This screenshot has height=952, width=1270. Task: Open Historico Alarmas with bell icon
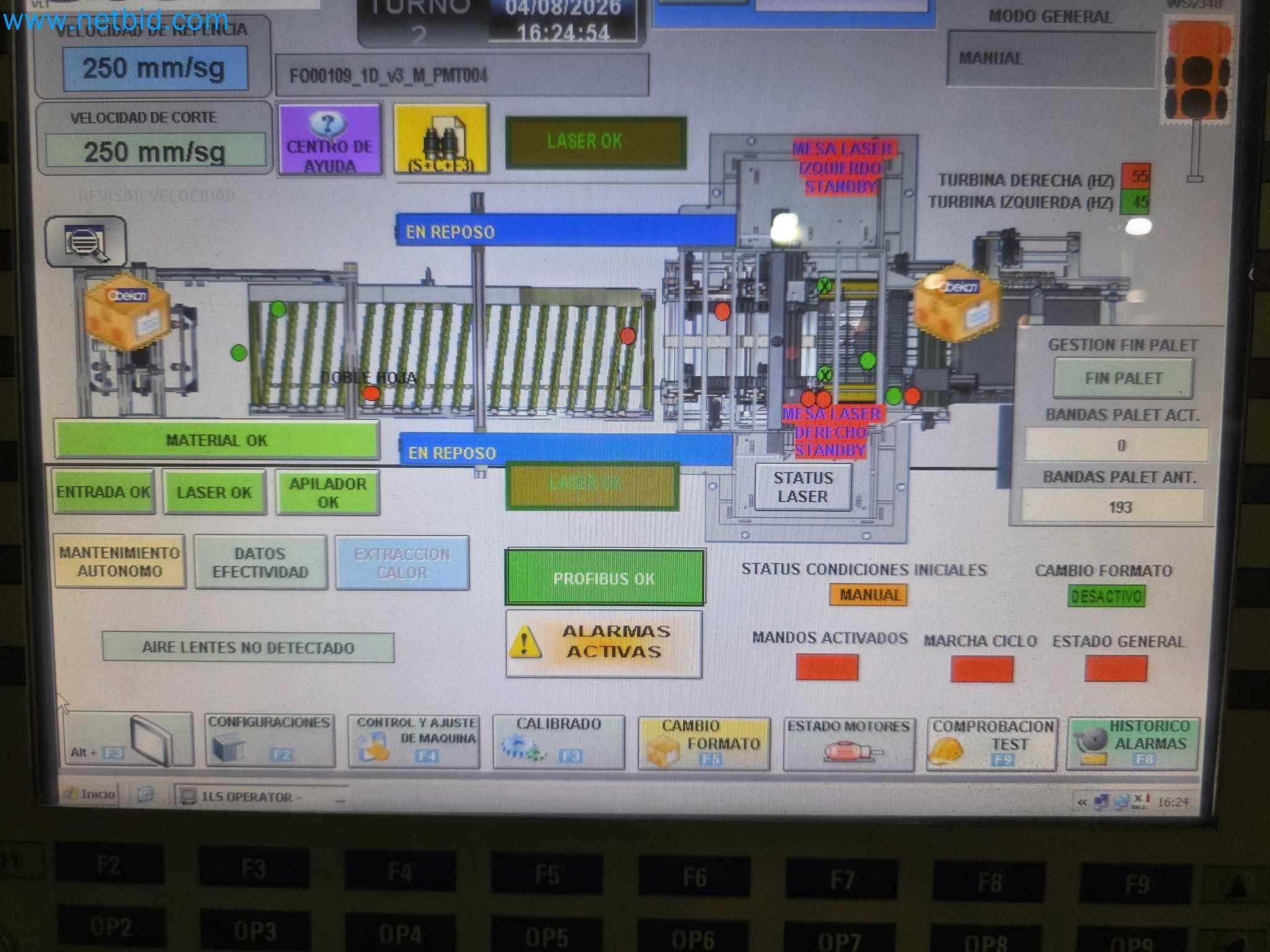tap(1132, 743)
